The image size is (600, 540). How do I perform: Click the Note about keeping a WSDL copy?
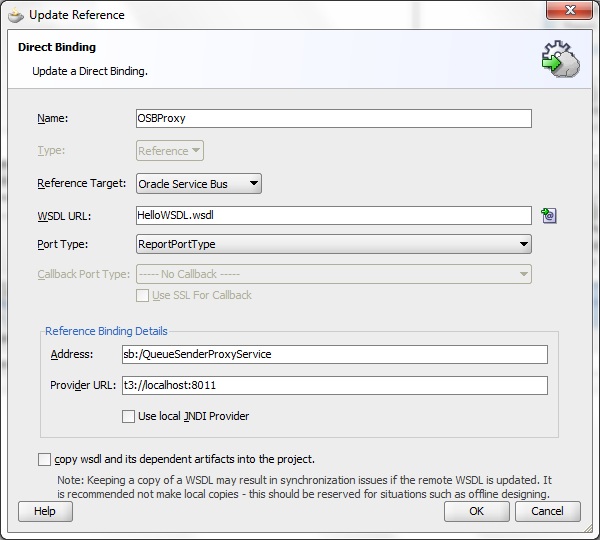pyautogui.click(x=304, y=487)
